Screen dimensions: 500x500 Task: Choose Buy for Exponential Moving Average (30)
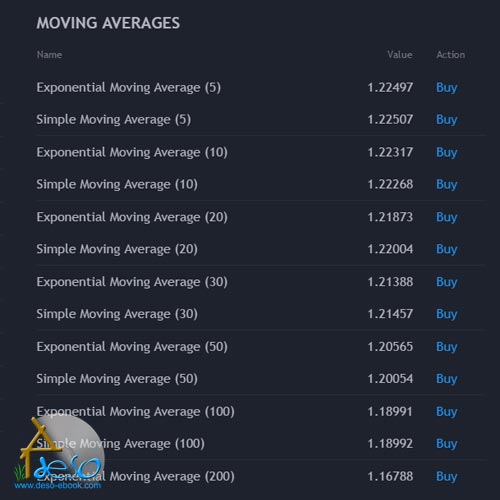pyautogui.click(x=446, y=282)
